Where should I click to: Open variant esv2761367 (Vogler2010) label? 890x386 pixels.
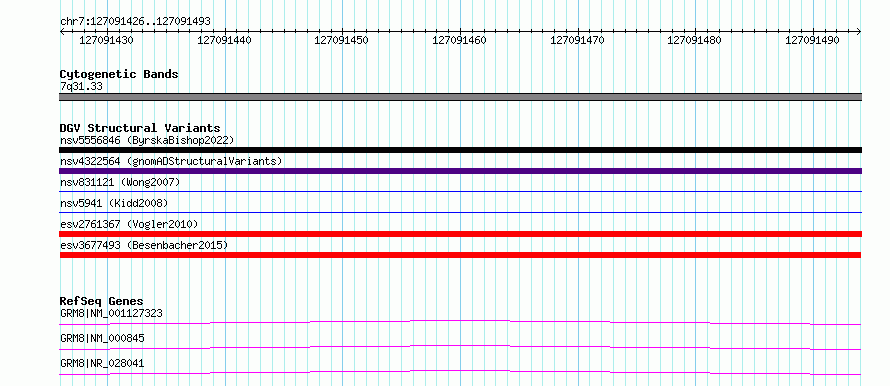click(129, 224)
